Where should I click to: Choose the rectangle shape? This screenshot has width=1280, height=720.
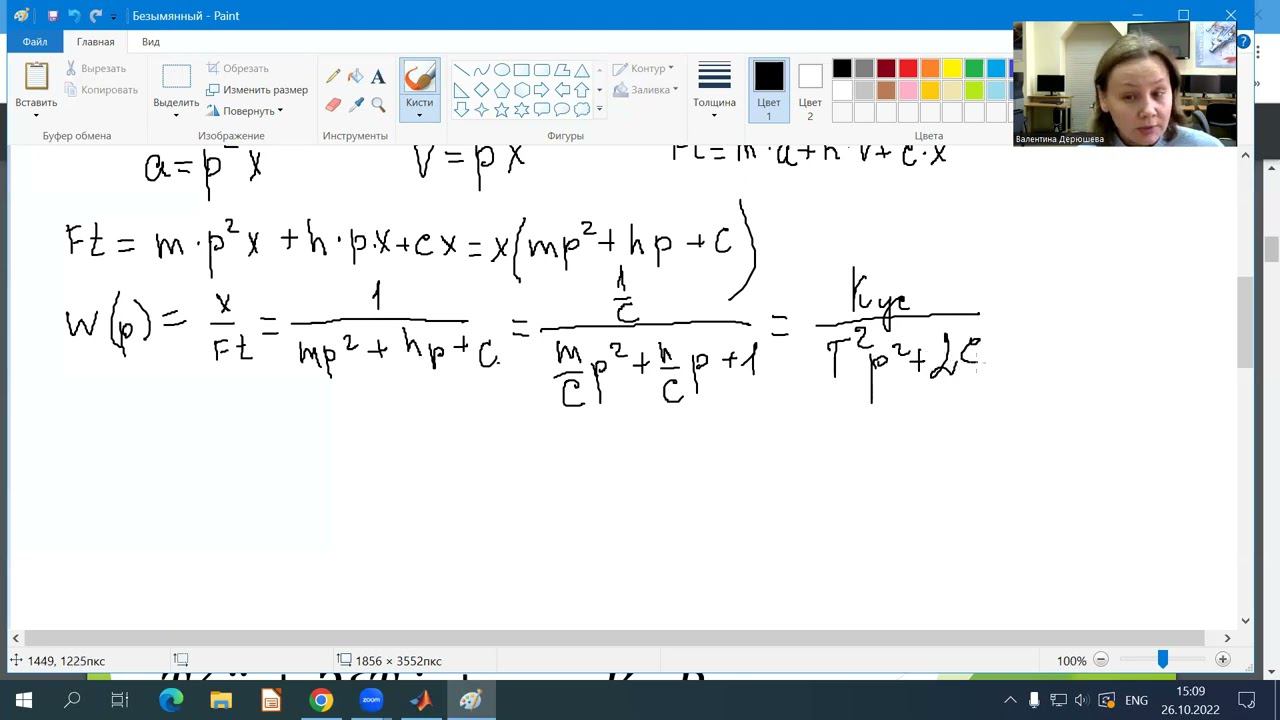(x=521, y=70)
